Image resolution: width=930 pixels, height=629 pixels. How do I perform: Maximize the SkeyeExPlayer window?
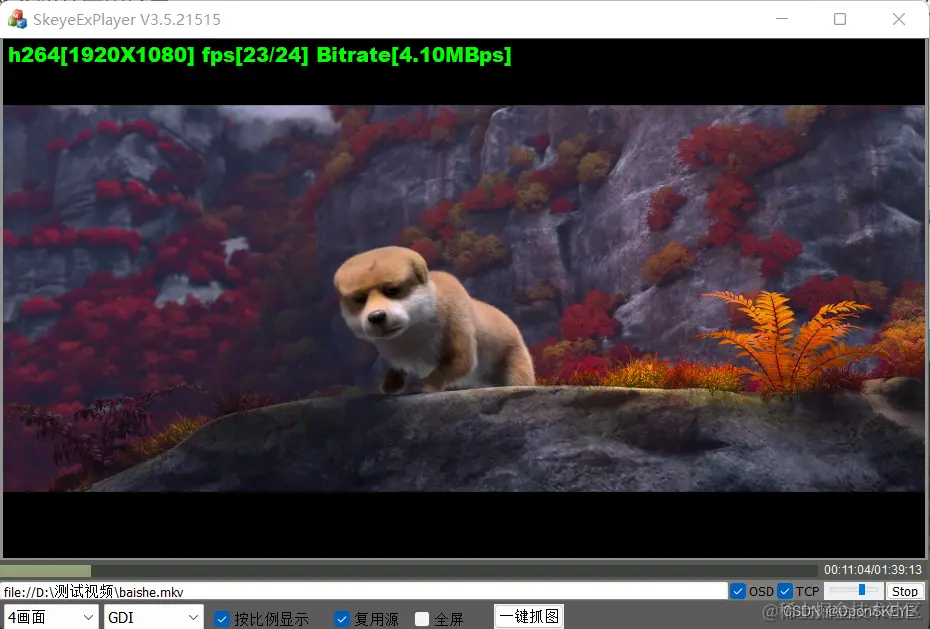pos(840,19)
